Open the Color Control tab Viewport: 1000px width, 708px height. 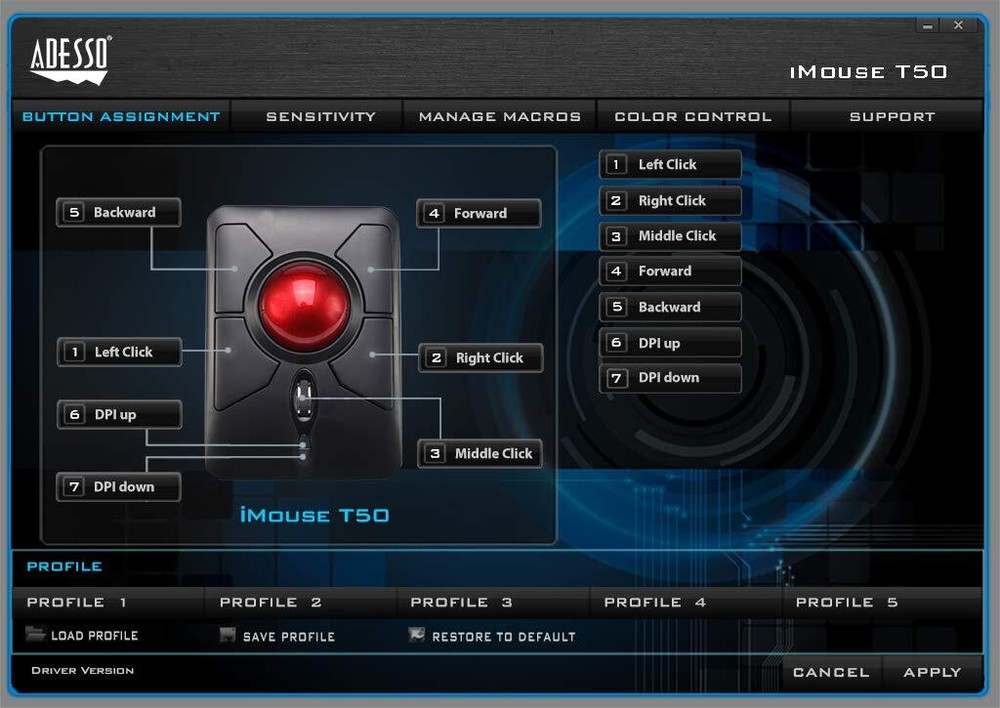[693, 116]
